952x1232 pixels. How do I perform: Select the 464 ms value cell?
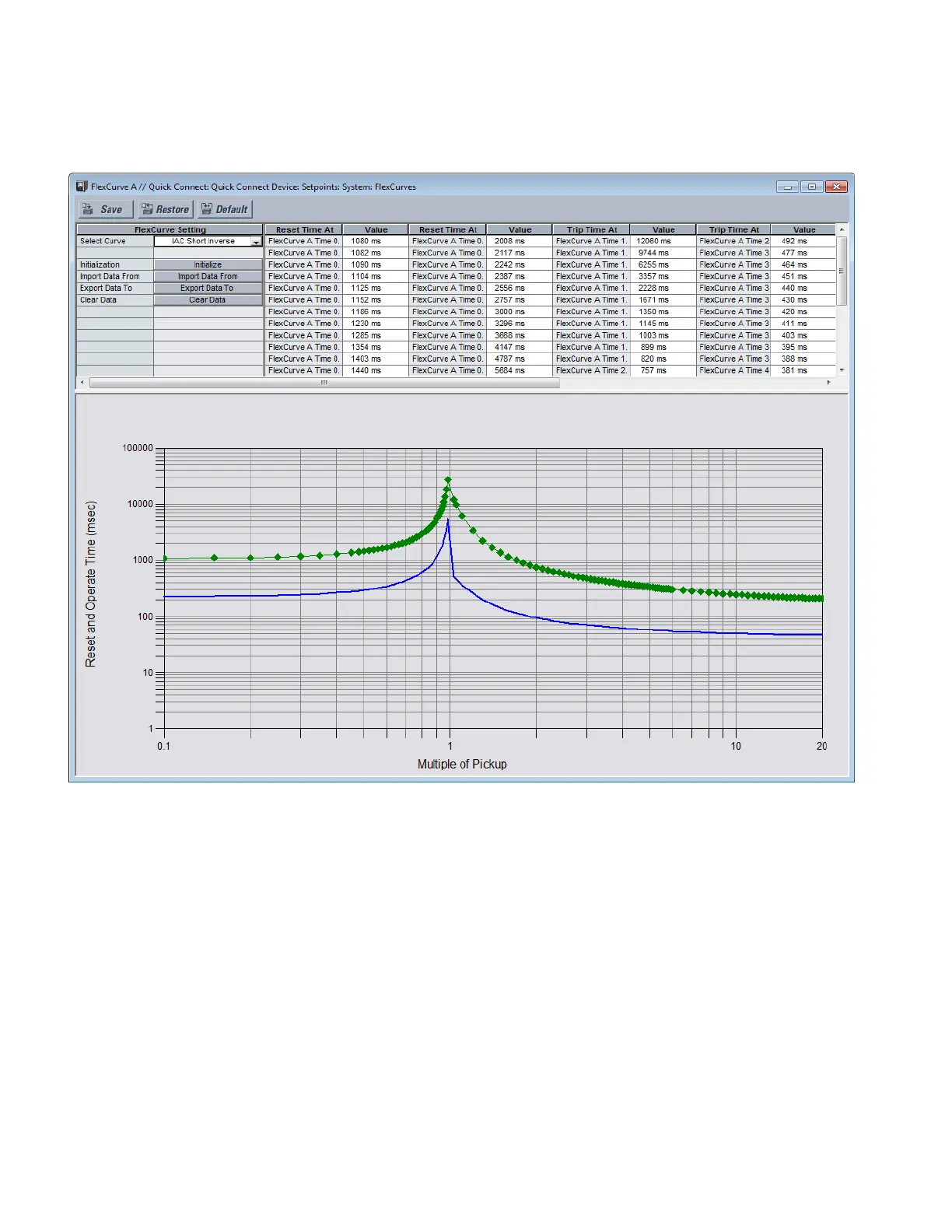tap(803, 264)
